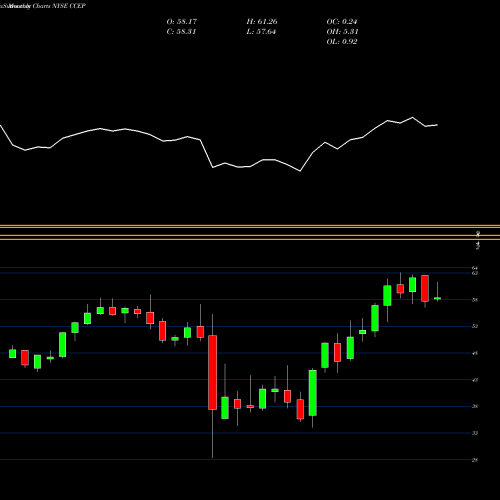Click the 64 price axis label
This screenshot has height=500, width=500.
(475, 268)
